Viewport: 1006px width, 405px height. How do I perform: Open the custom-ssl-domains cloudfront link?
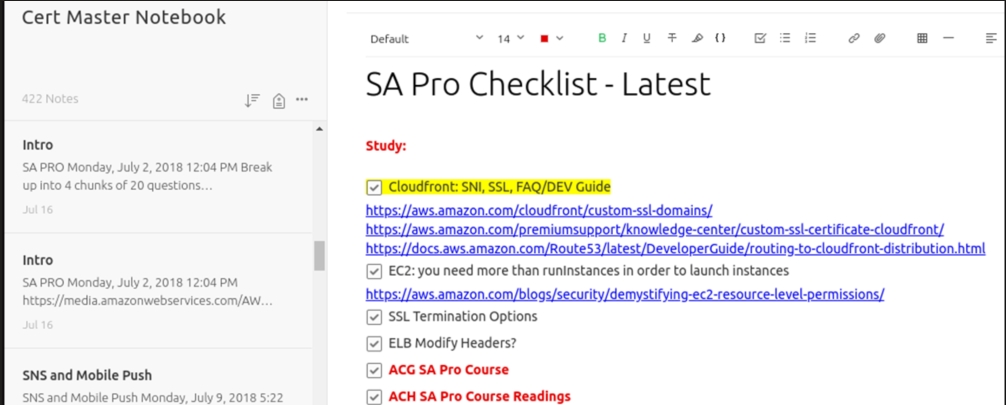[539, 211]
